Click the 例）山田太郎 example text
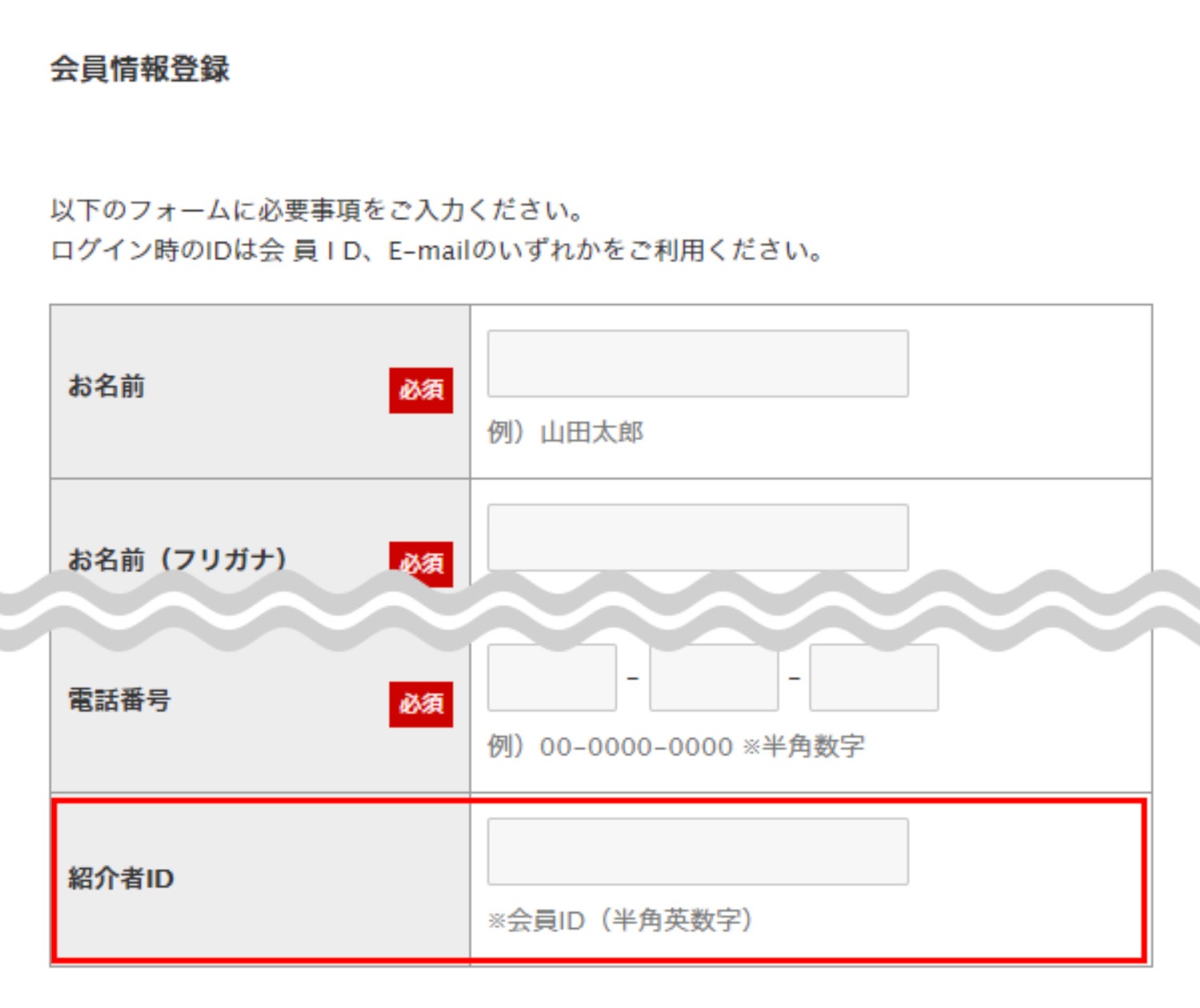 (x=566, y=433)
